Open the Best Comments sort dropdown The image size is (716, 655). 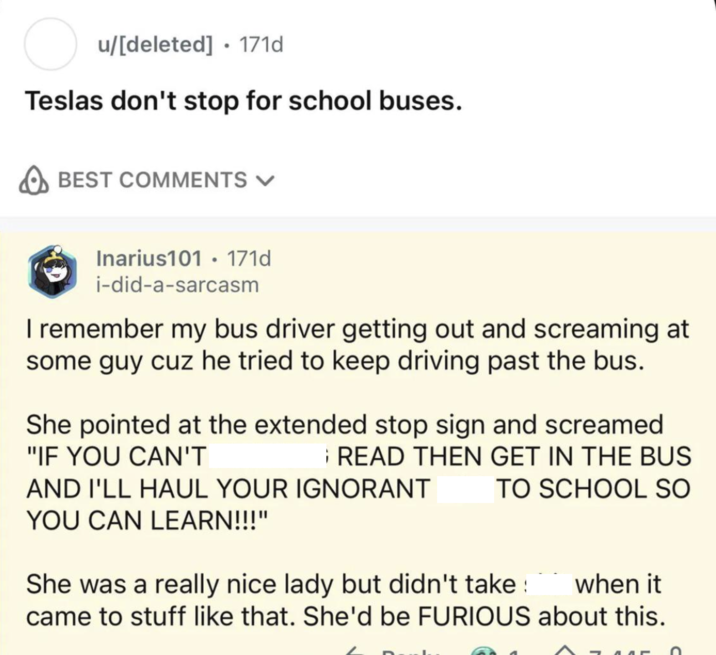150,181
